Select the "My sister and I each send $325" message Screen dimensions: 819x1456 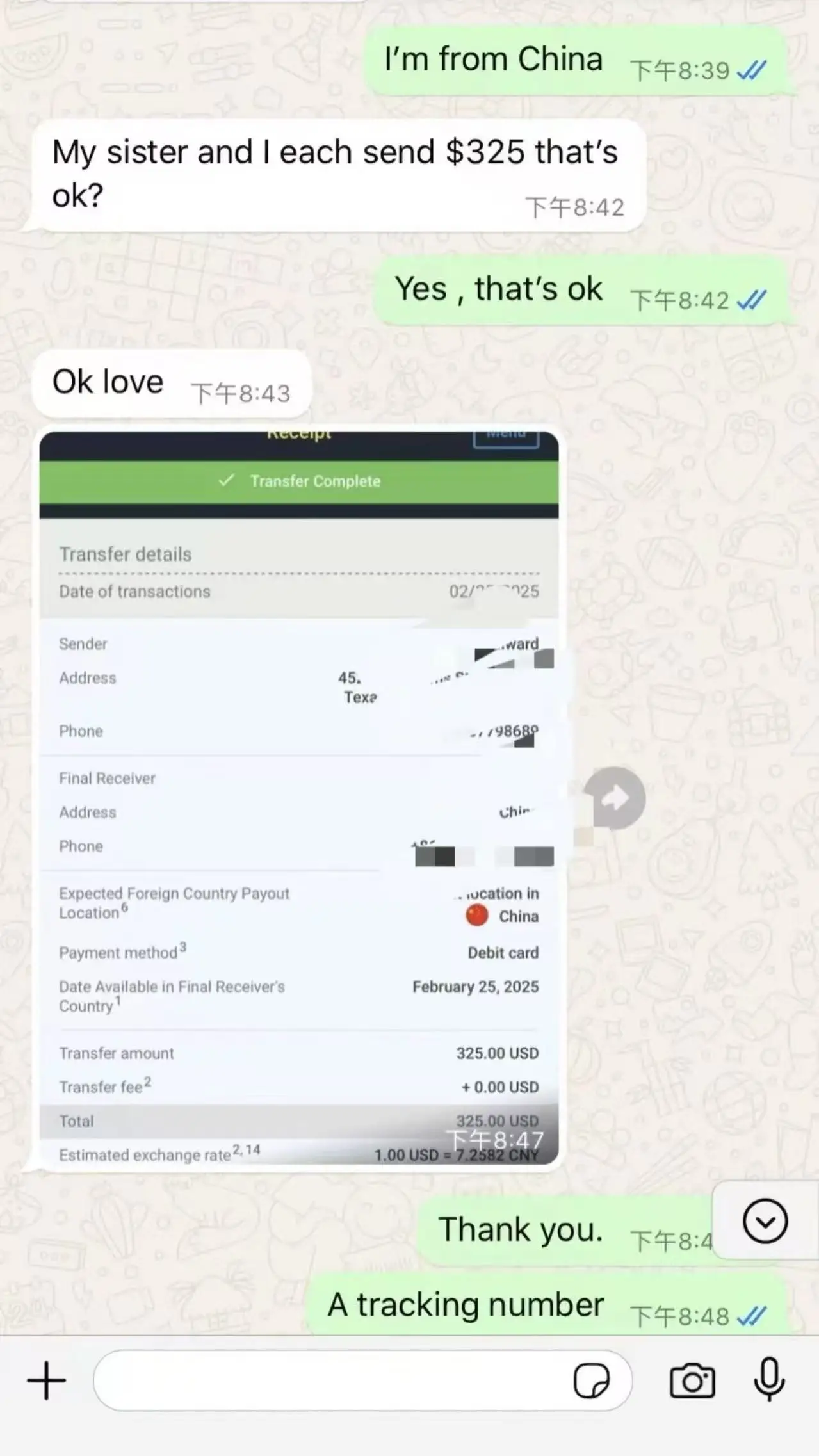point(339,175)
